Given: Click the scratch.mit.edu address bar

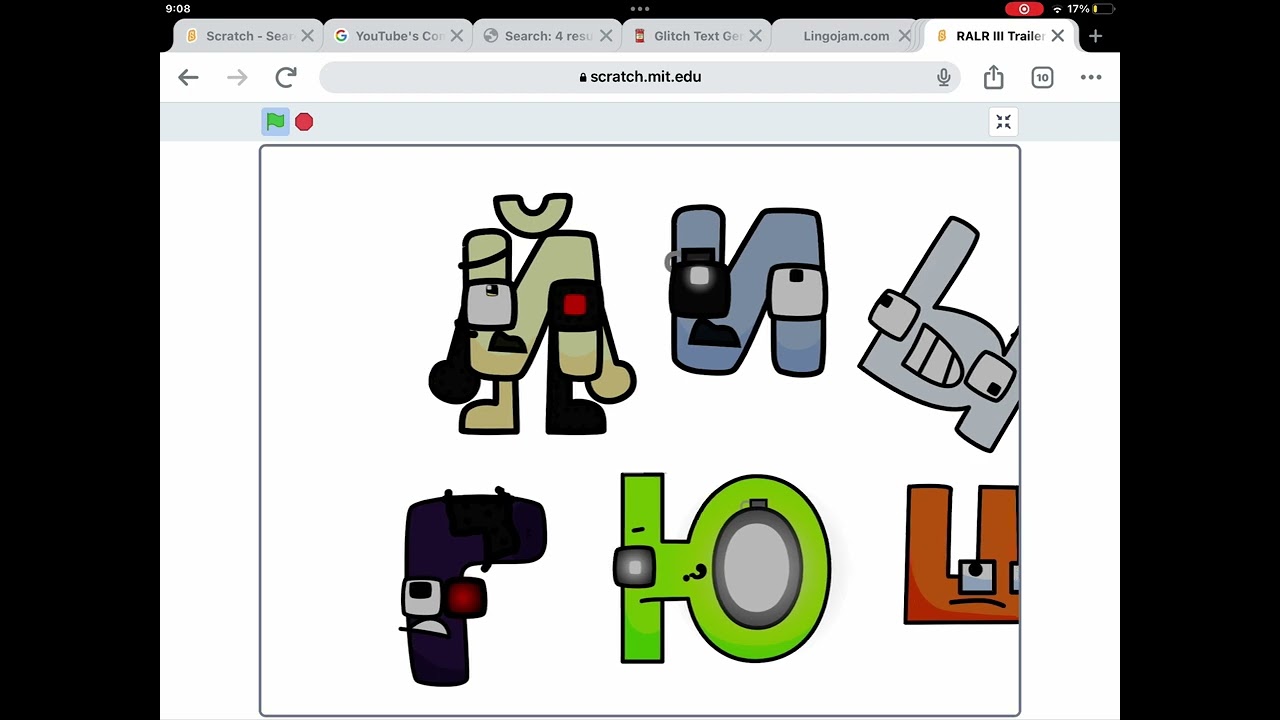Looking at the screenshot, I should [x=640, y=77].
